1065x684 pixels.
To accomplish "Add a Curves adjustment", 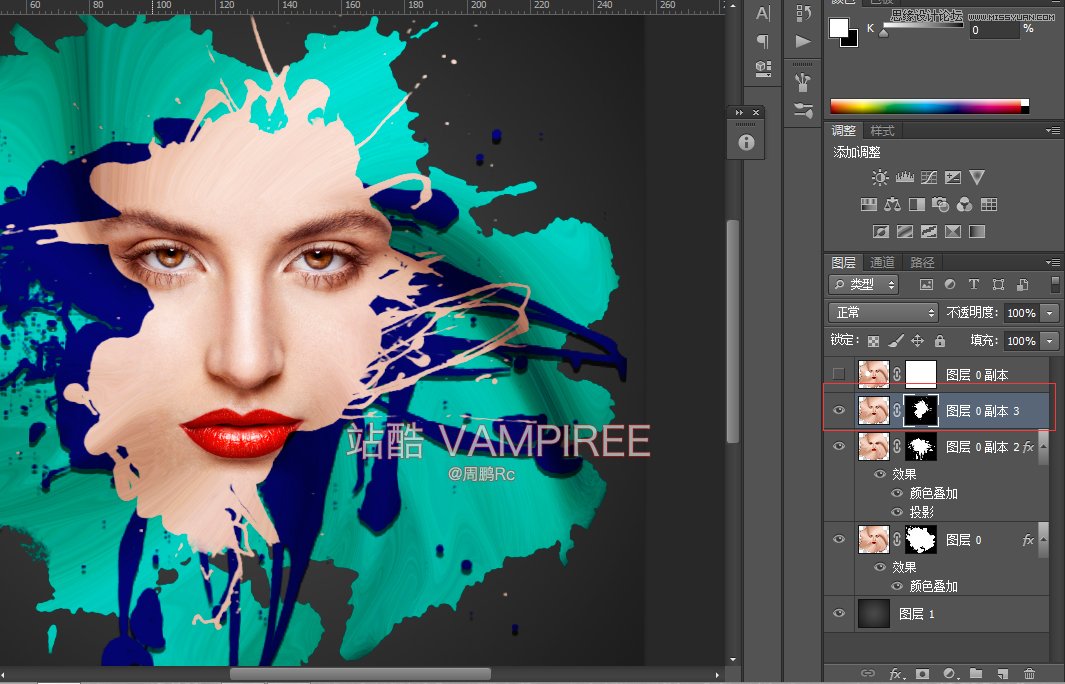I will [928, 178].
